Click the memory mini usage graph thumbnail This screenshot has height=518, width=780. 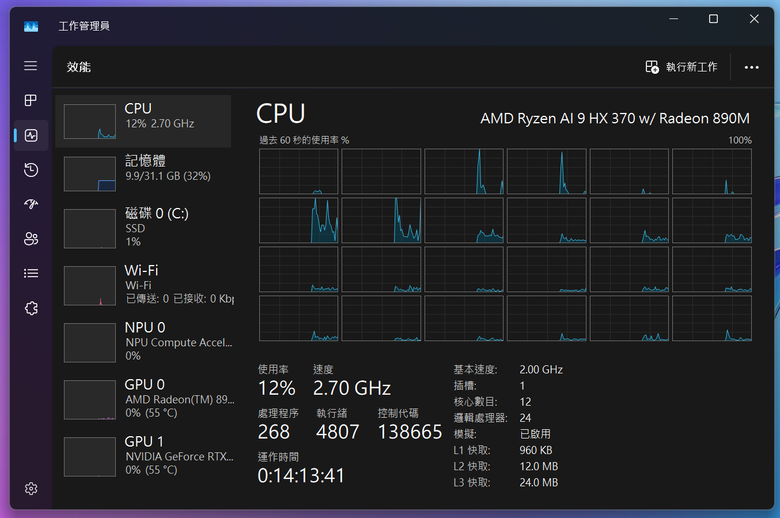[90, 174]
